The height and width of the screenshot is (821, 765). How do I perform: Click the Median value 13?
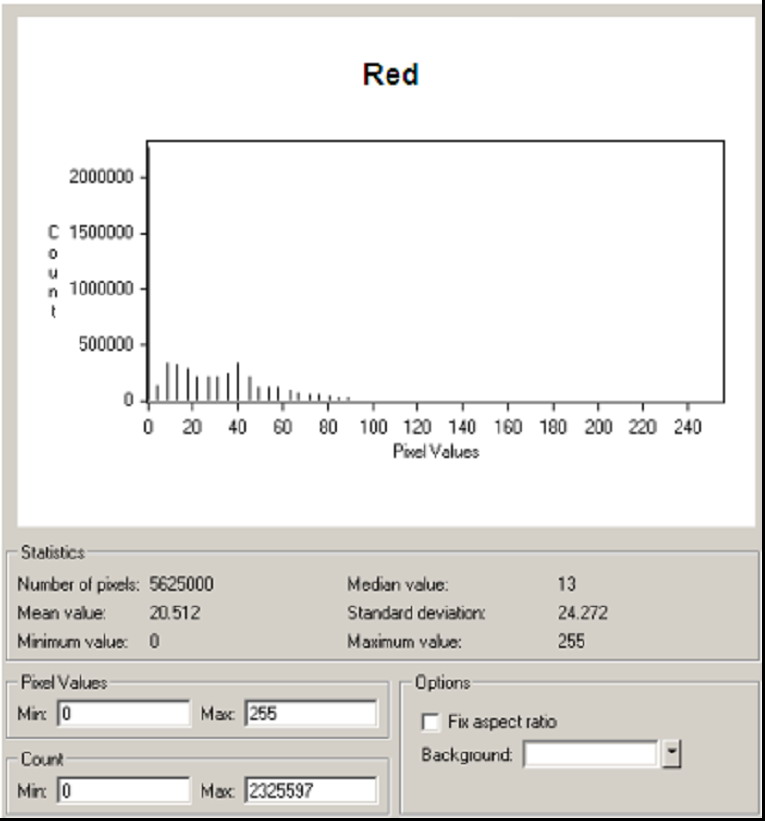click(567, 584)
